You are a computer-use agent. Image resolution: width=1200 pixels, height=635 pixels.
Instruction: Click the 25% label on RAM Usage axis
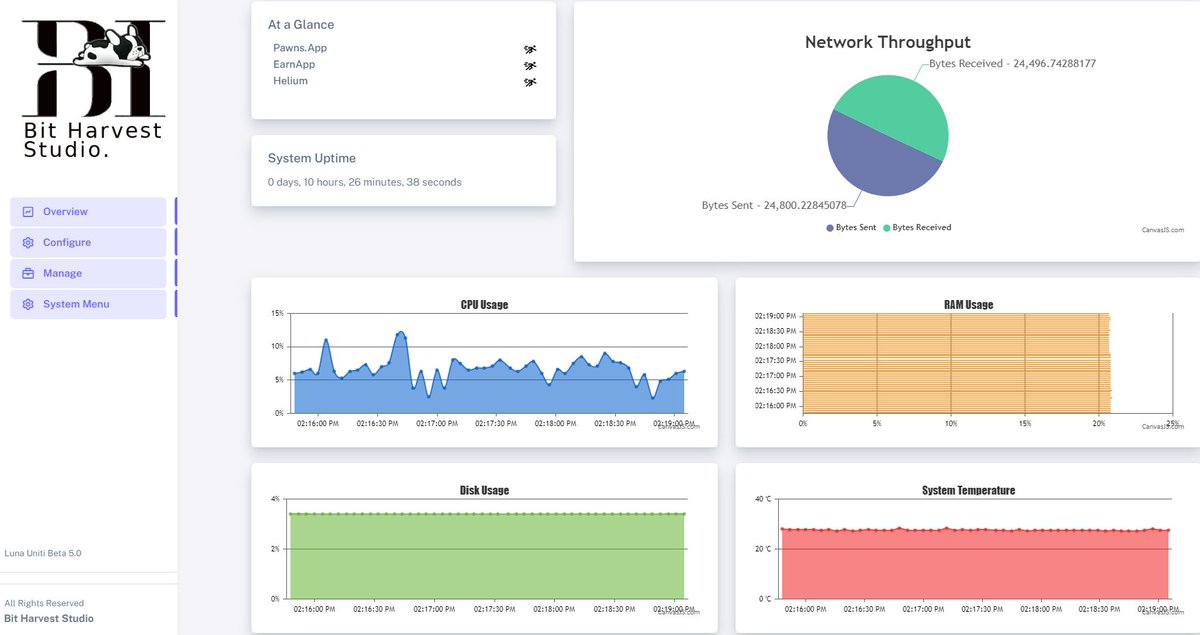1172,423
